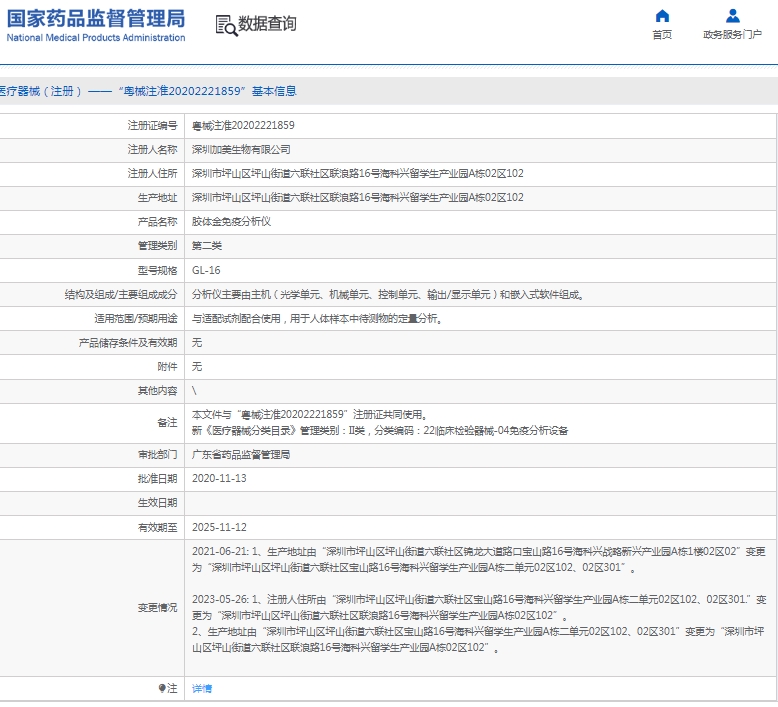Click the 注册人名称 row label
778x707 pixels.
(152, 149)
